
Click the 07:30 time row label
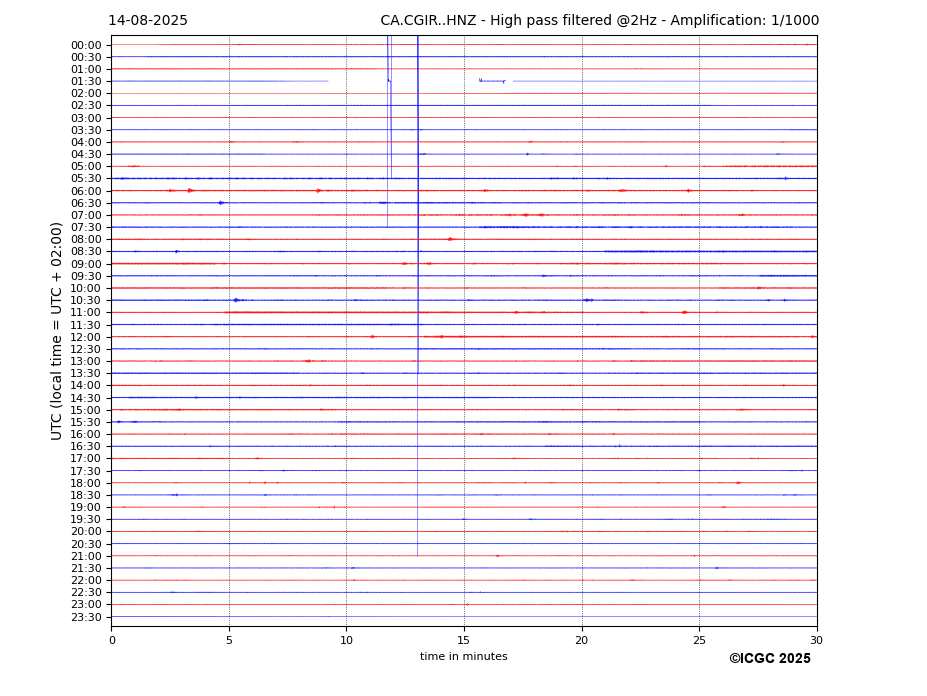coord(86,227)
